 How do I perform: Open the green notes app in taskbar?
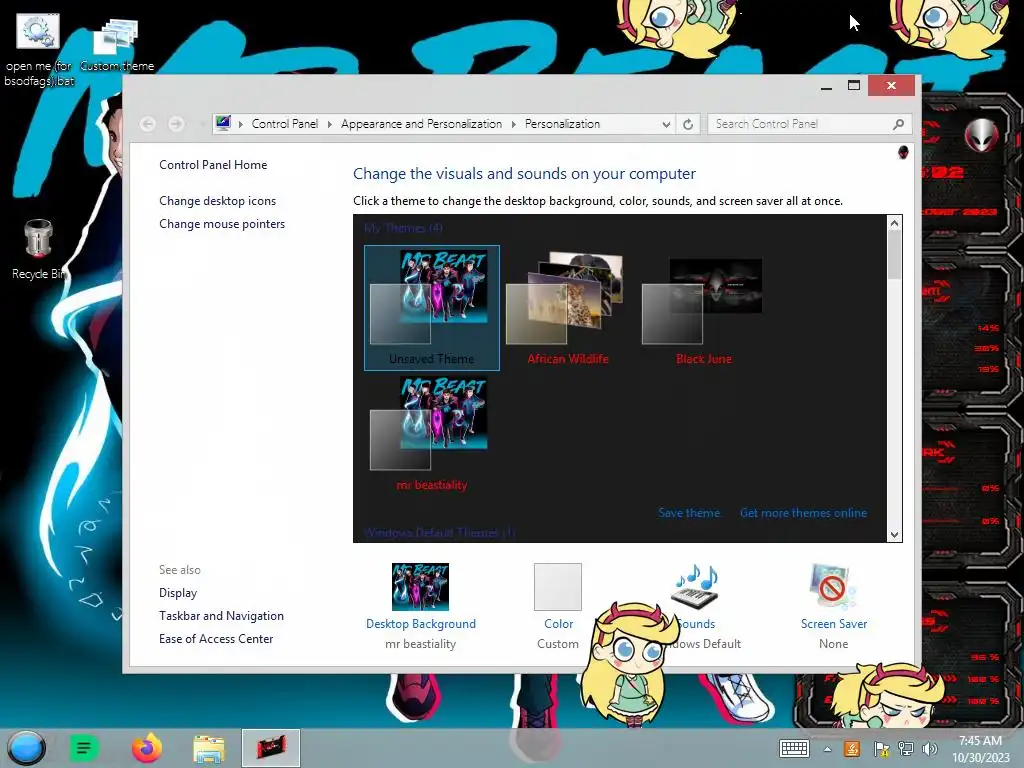[84, 748]
